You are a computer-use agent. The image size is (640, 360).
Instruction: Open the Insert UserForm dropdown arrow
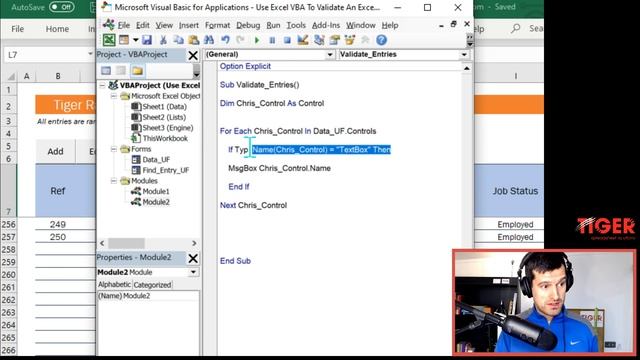(135, 40)
